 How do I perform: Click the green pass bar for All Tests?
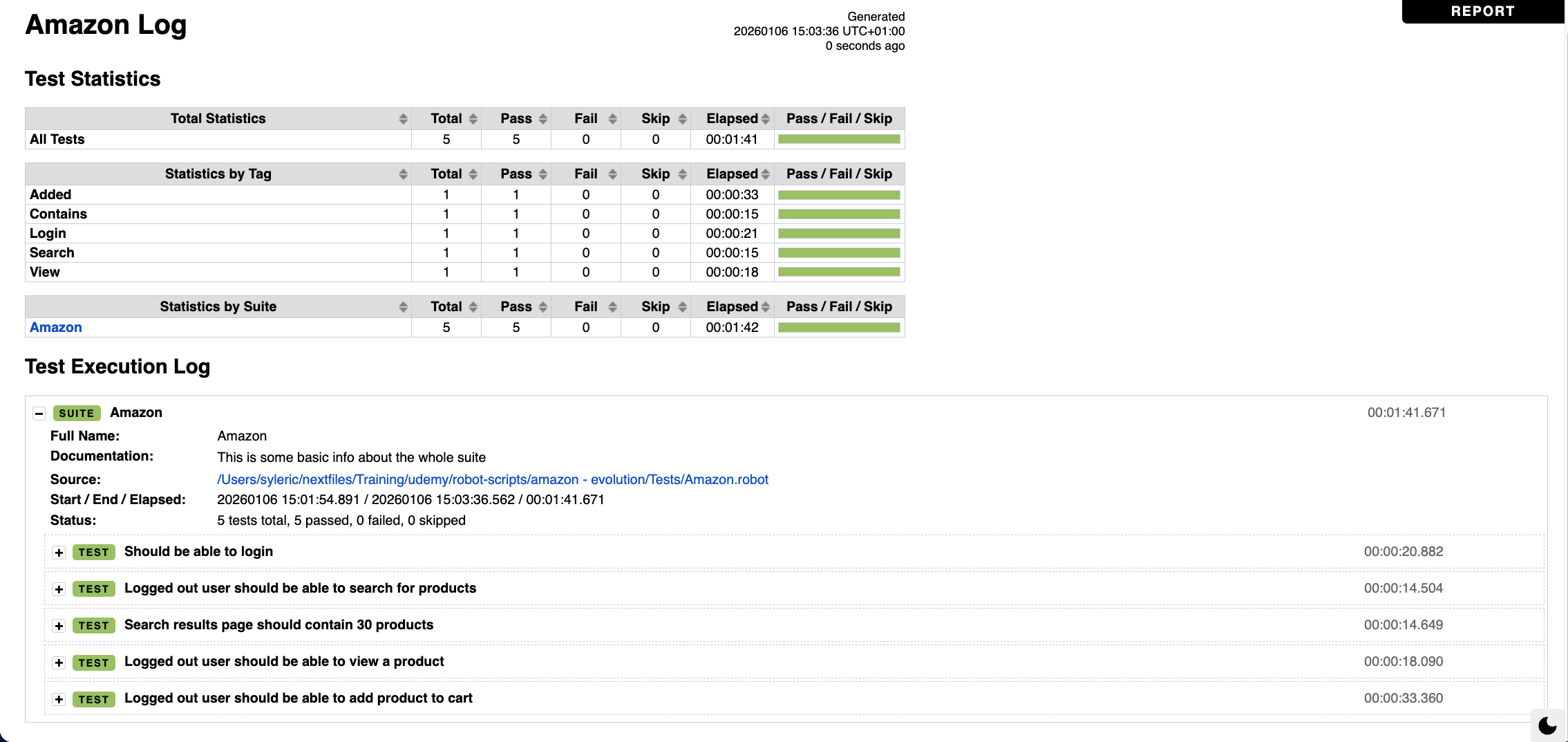pos(838,139)
